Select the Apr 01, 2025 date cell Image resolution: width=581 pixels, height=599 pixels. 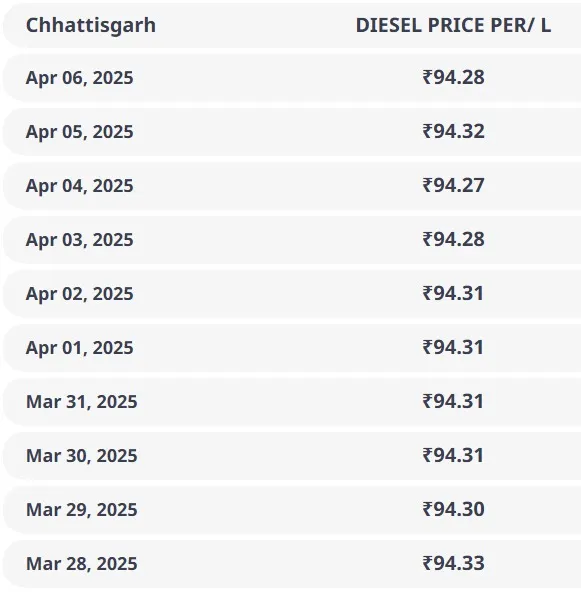(79, 348)
